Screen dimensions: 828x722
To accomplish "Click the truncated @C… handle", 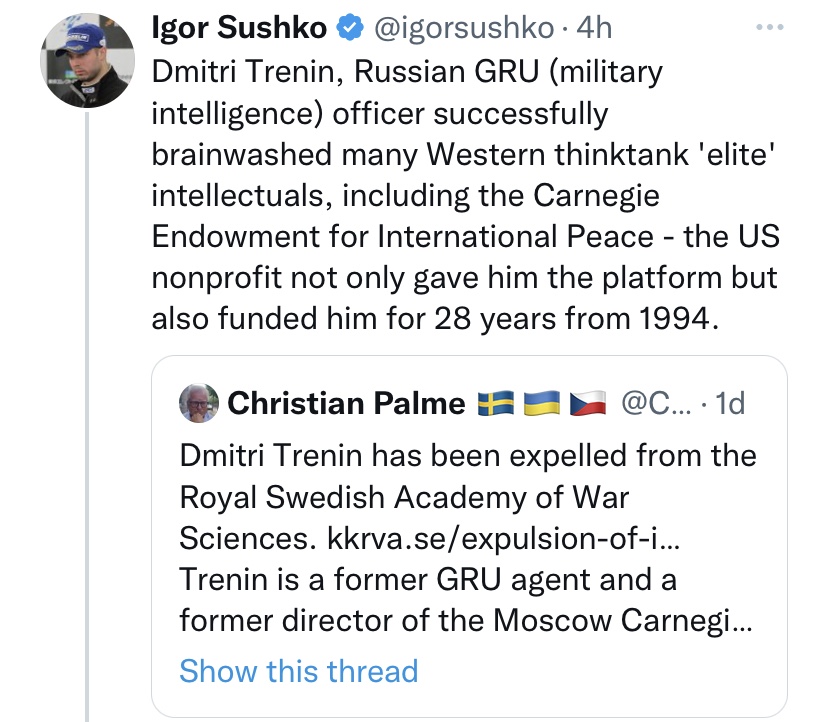I will [657, 403].
